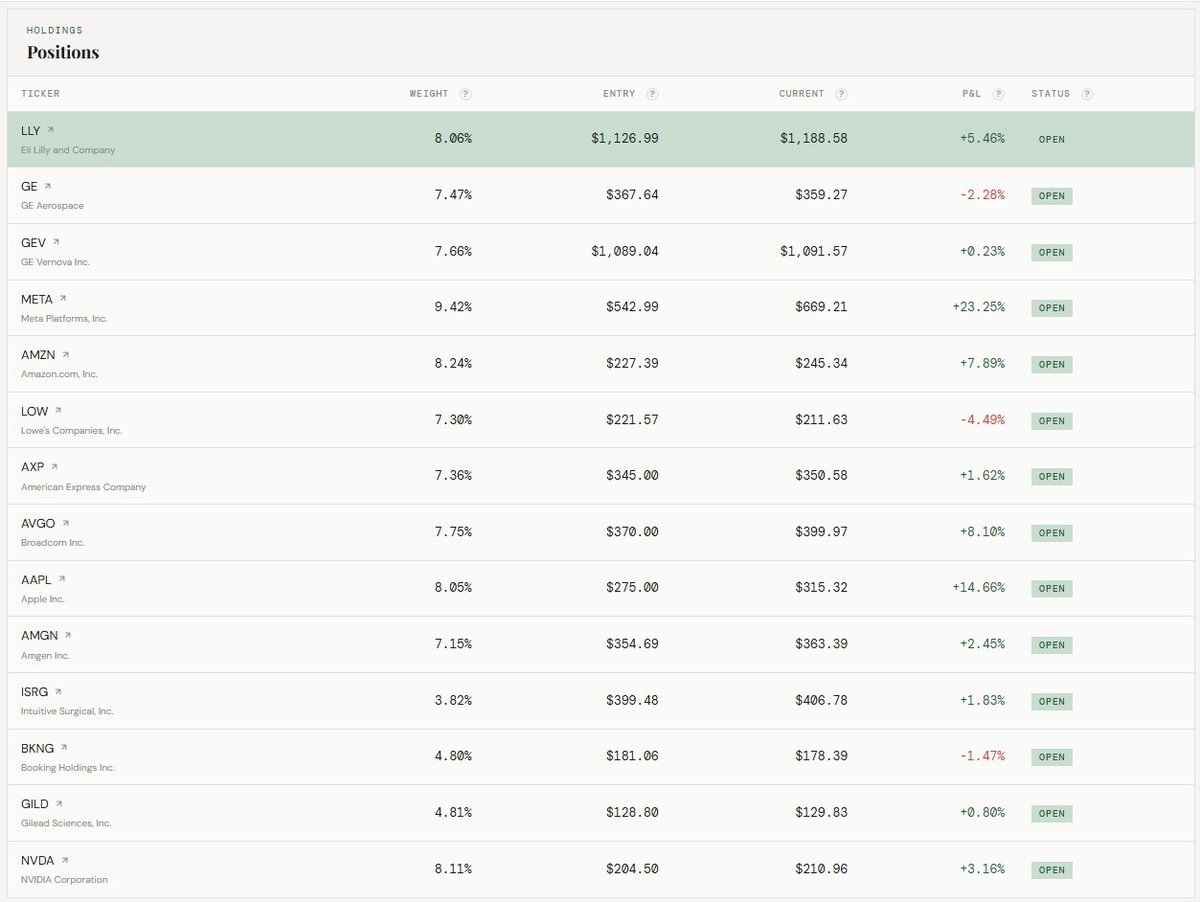The height and width of the screenshot is (902, 1200).
Task: Open external link arrow next to META
Action: [x=63, y=298]
